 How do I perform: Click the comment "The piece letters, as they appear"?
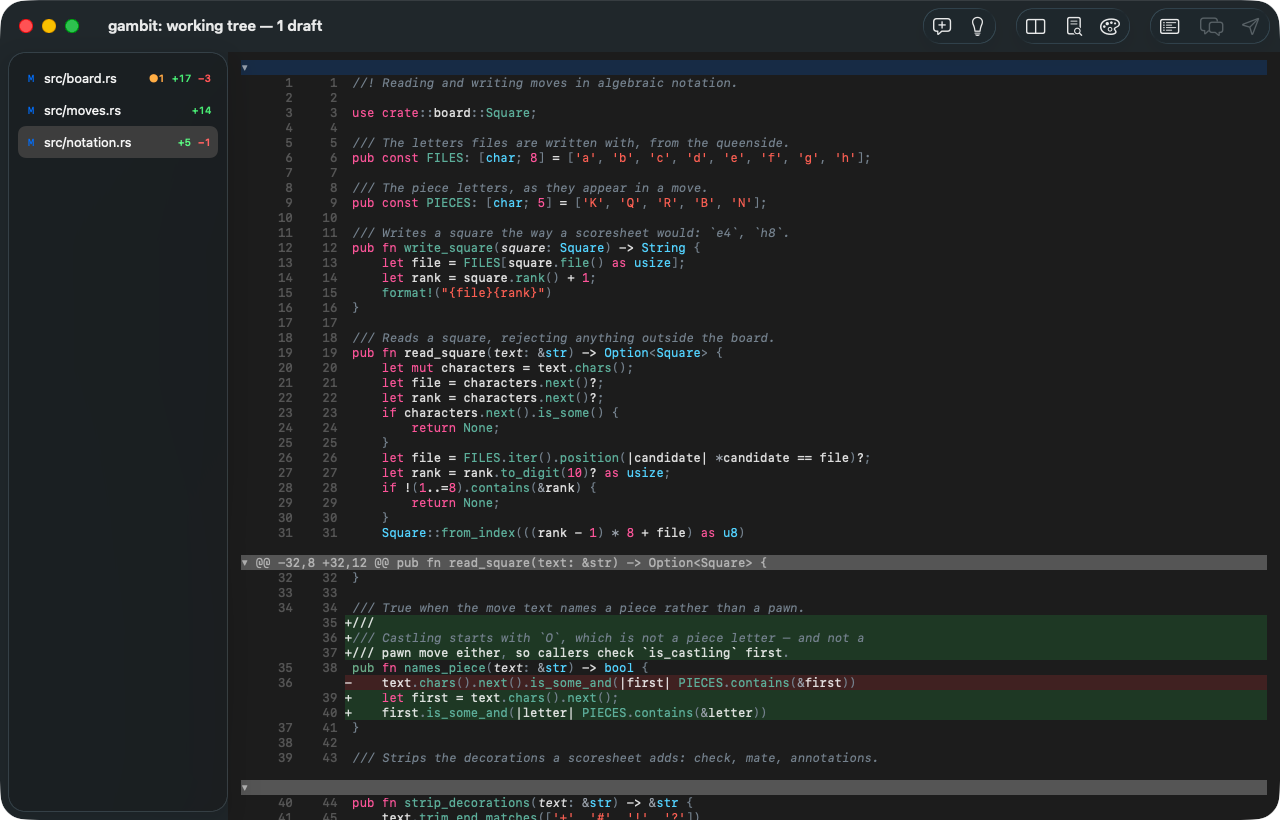click(x=530, y=188)
